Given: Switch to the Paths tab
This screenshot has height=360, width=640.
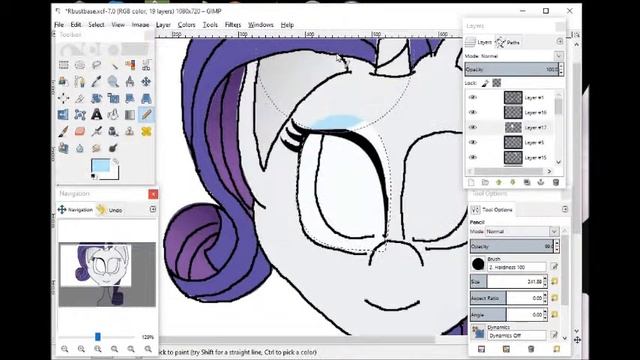Looking at the screenshot, I should click(508, 42).
